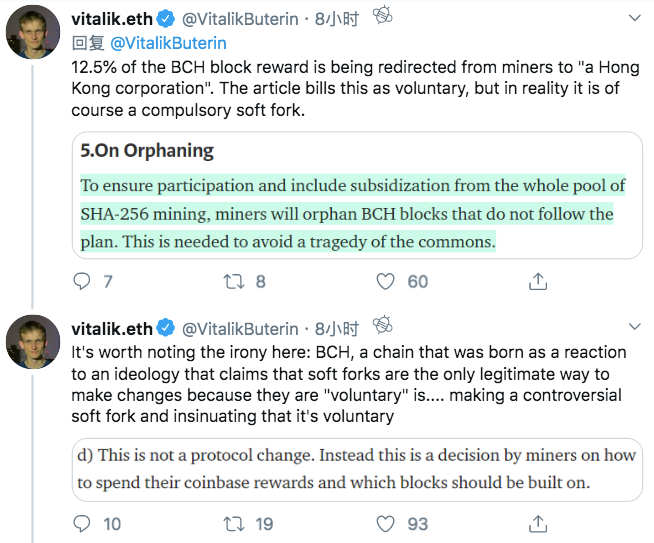
Task: Click the @VitalikButerin handle on second tweet
Action: (x=240, y=329)
